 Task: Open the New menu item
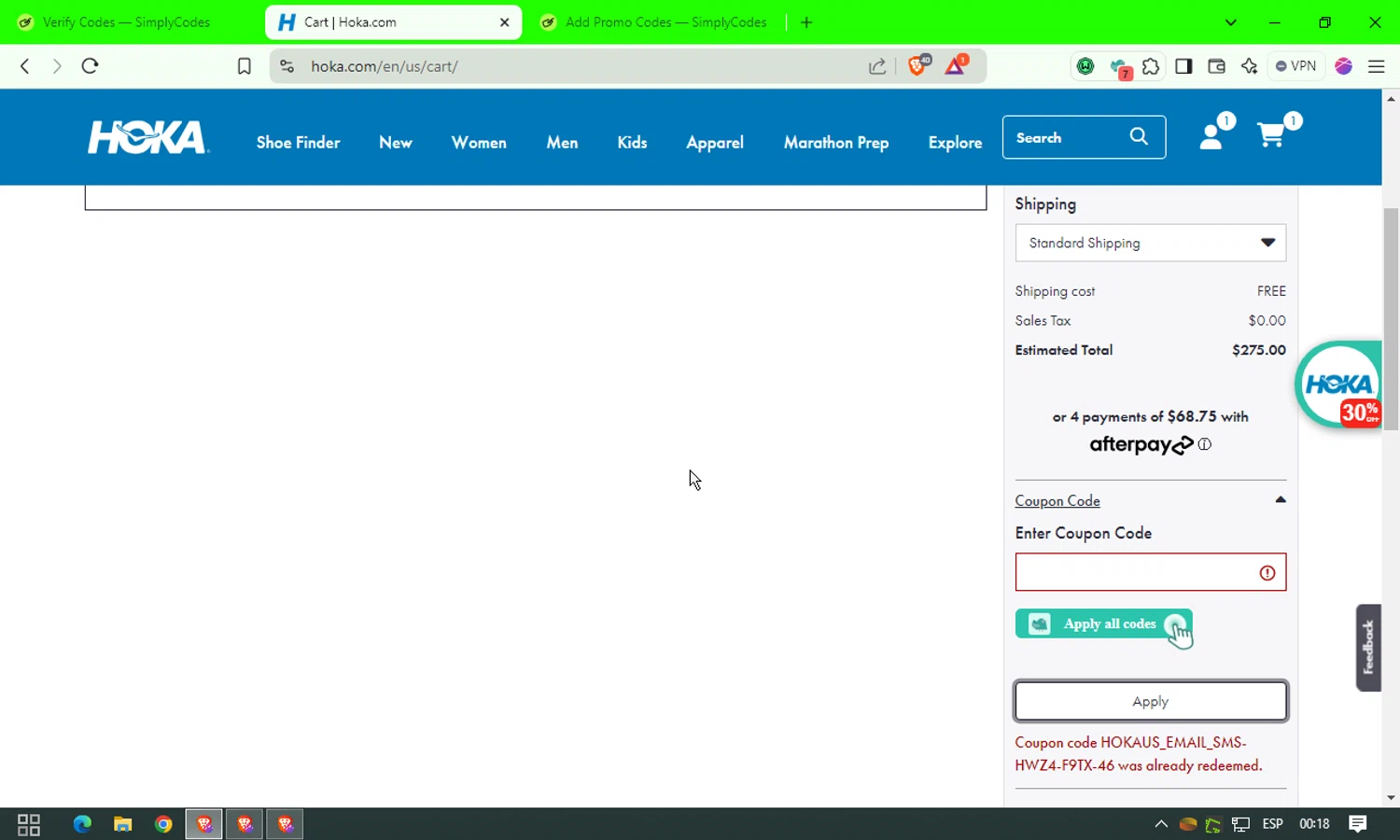[x=396, y=143]
